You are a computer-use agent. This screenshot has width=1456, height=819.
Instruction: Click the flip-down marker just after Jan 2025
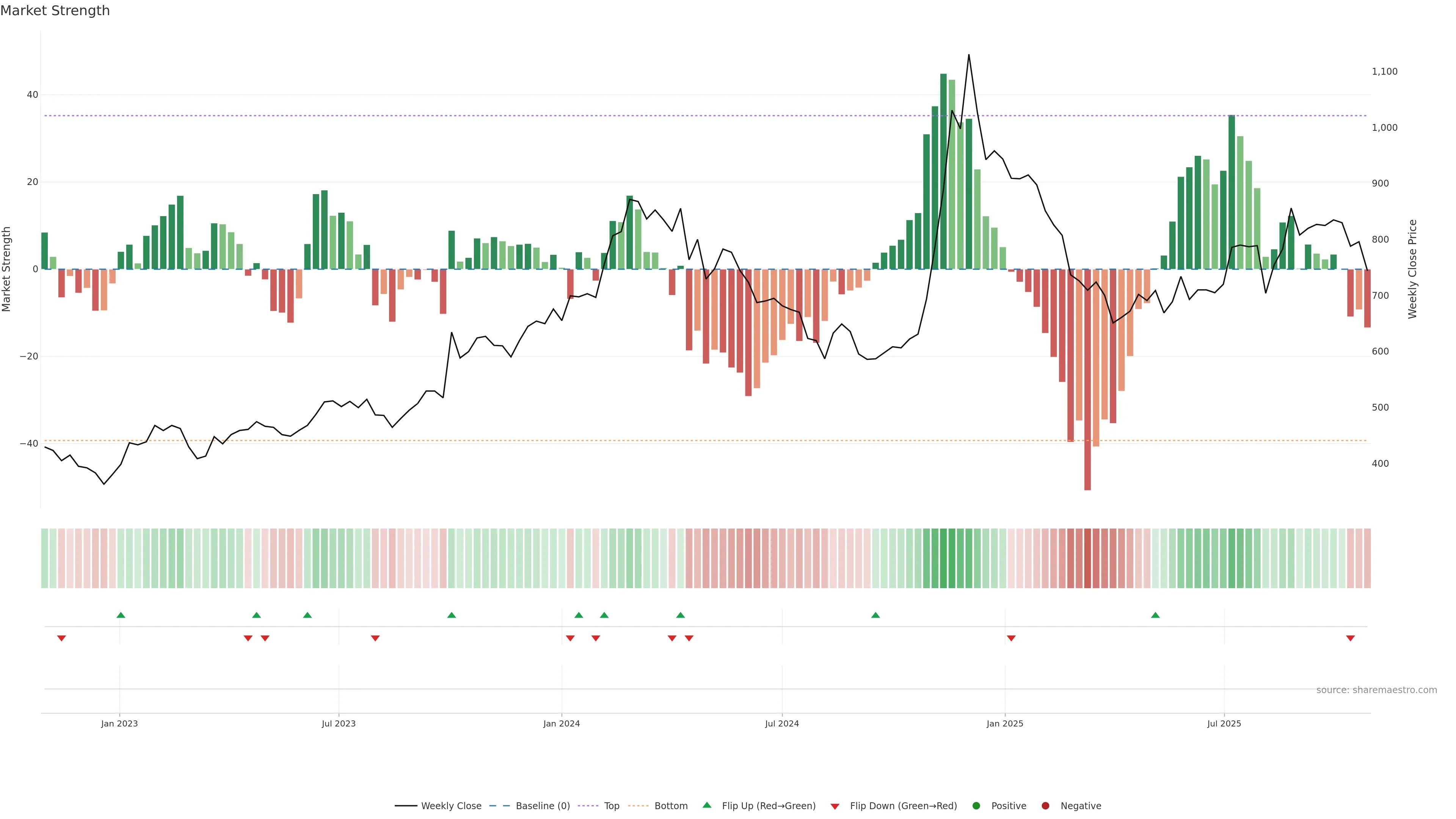pos(1011,638)
